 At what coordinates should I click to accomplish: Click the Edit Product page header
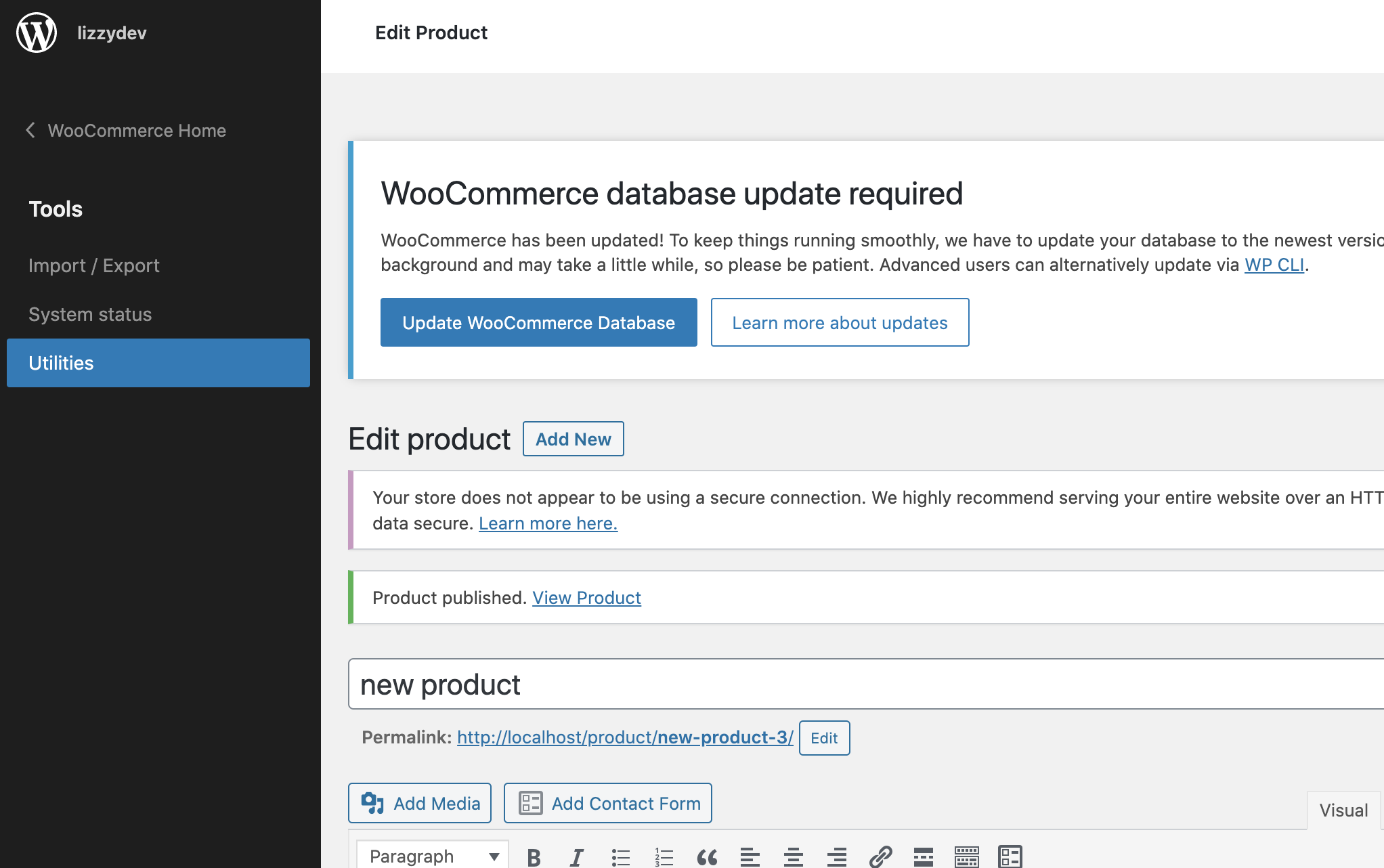(431, 32)
